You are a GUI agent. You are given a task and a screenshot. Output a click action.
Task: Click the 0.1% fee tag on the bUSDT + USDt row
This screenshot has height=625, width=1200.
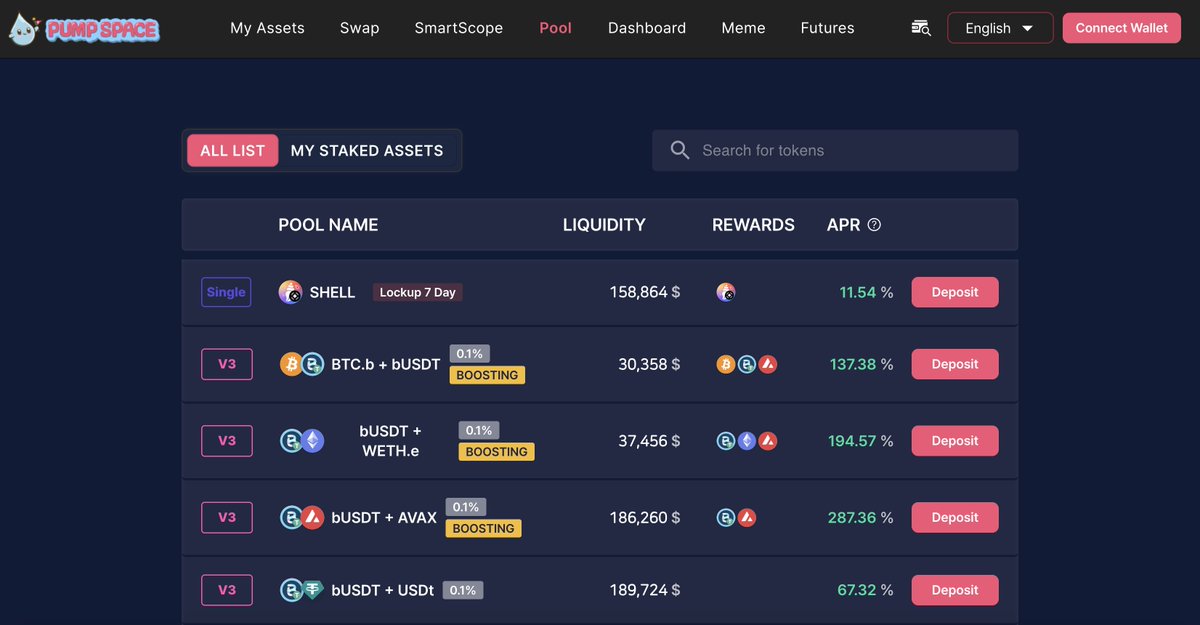tap(463, 590)
